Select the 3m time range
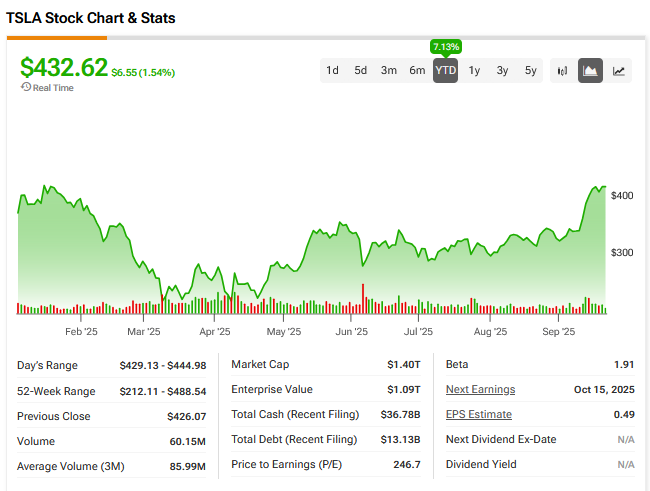 tap(388, 70)
